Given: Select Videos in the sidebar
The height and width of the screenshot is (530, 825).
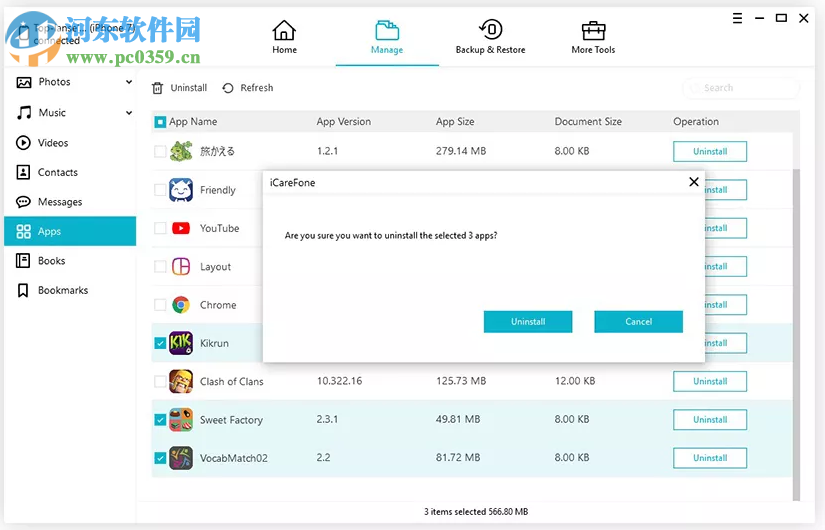Looking at the screenshot, I should (70, 143).
